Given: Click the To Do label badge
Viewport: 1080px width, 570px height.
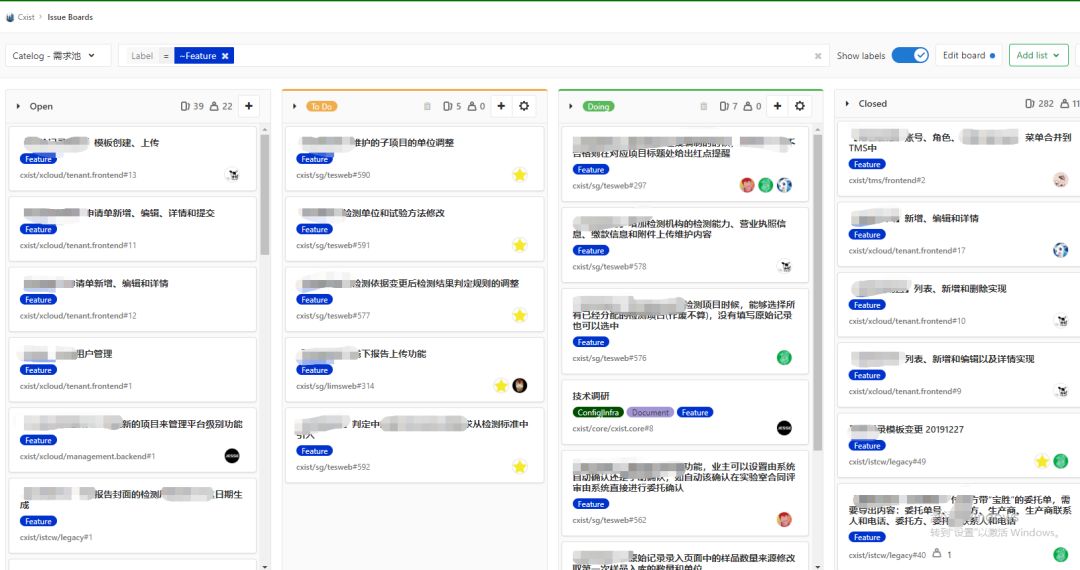Looking at the screenshot, I should point(322,107).
